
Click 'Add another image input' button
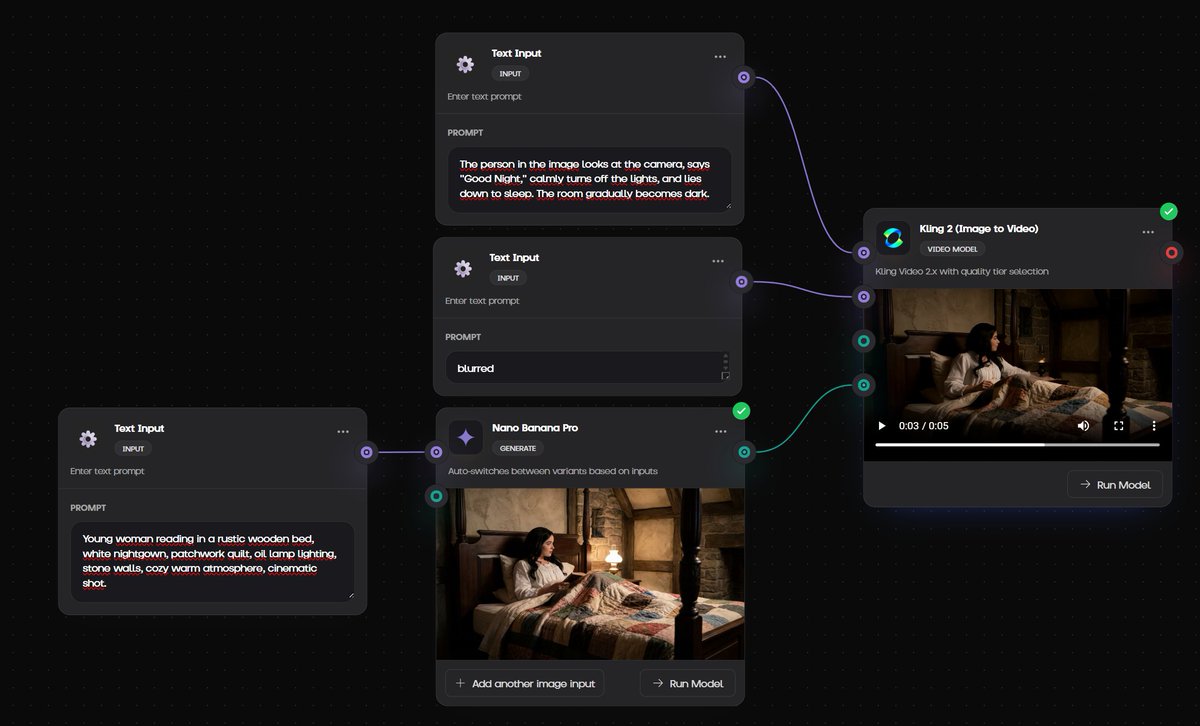click(x=525, y=684)
